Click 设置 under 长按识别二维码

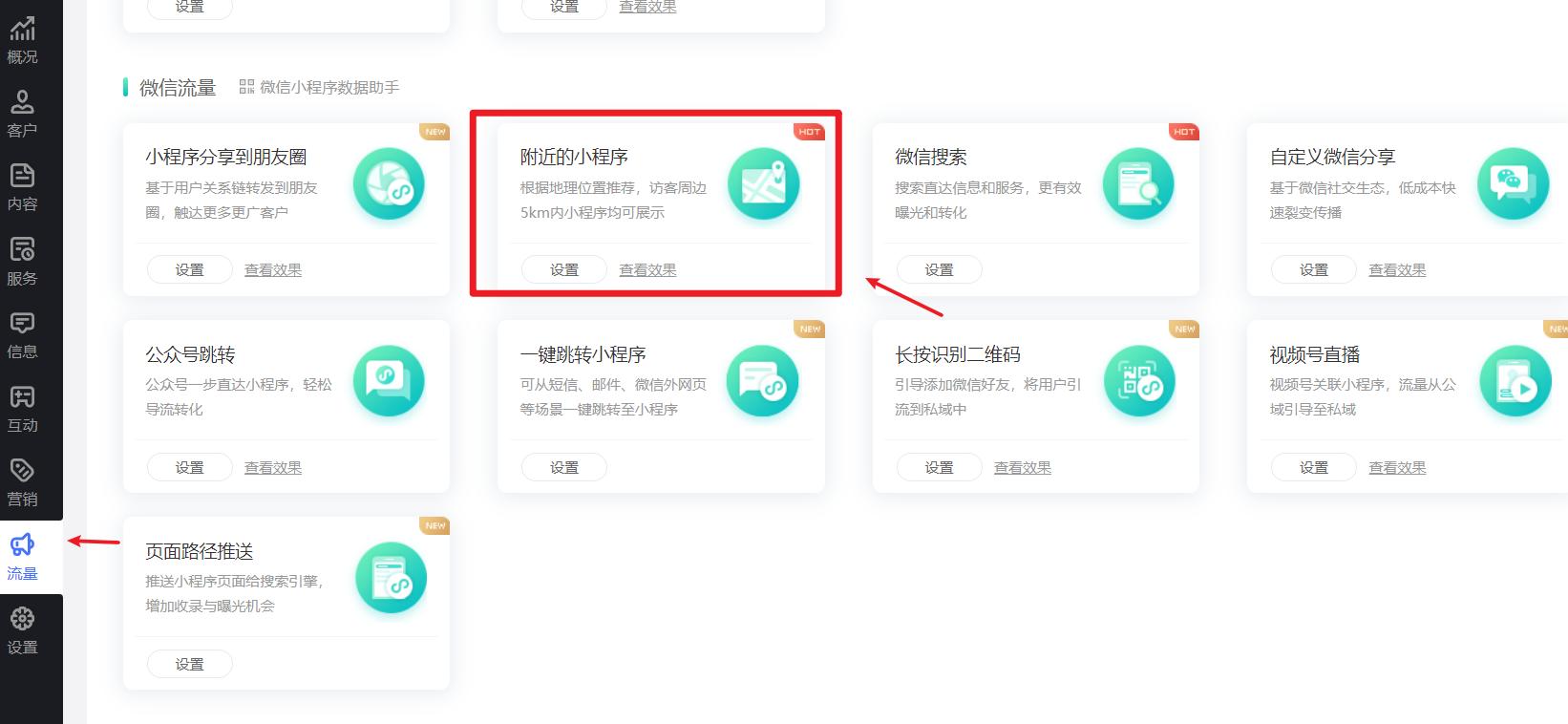click(939, 467)
